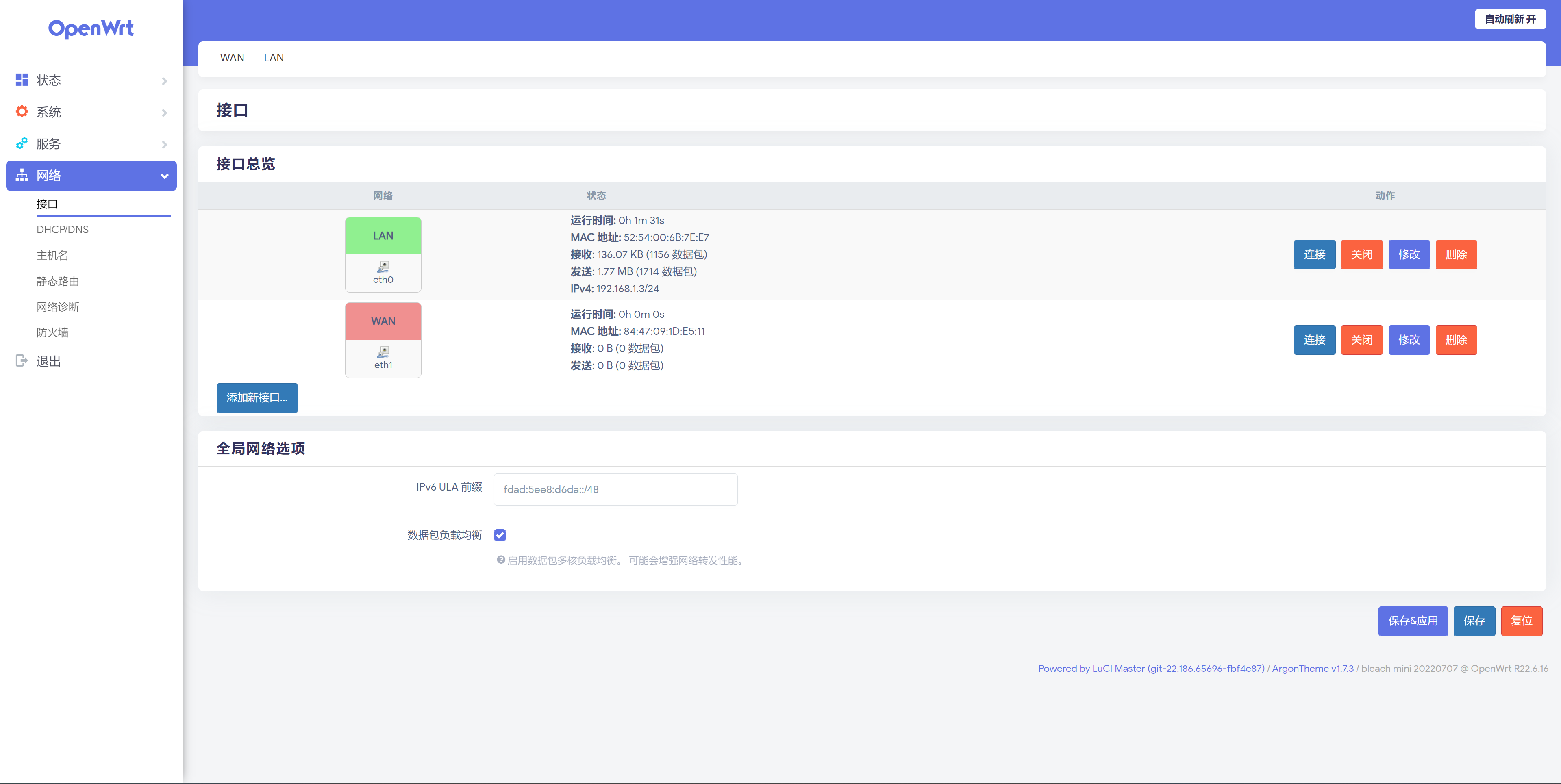Switch to the WAN tab
The image size is (1561, 784).
tap(232, 58)
